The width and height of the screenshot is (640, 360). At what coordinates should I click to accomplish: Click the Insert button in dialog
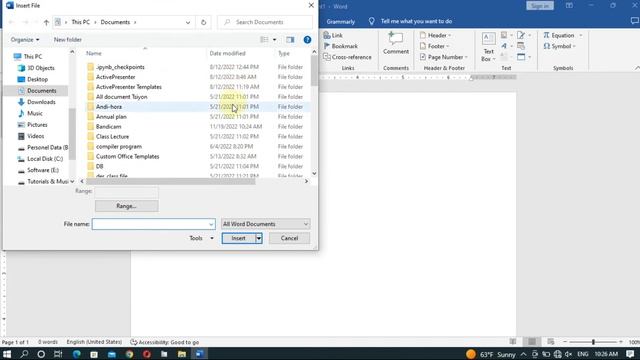pos(239,238)
